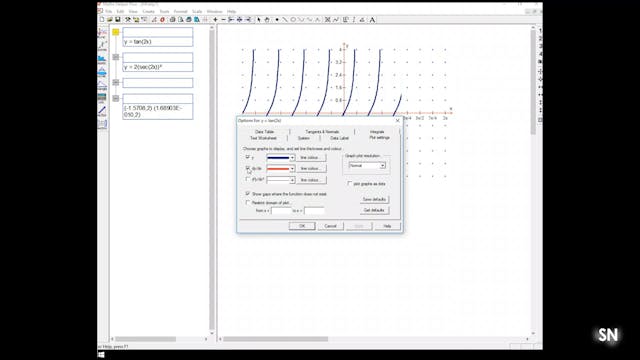Viewport: 640px width, 360px height.
Task: Click the Cancel button in options dialog
Action: pos(330,226)
